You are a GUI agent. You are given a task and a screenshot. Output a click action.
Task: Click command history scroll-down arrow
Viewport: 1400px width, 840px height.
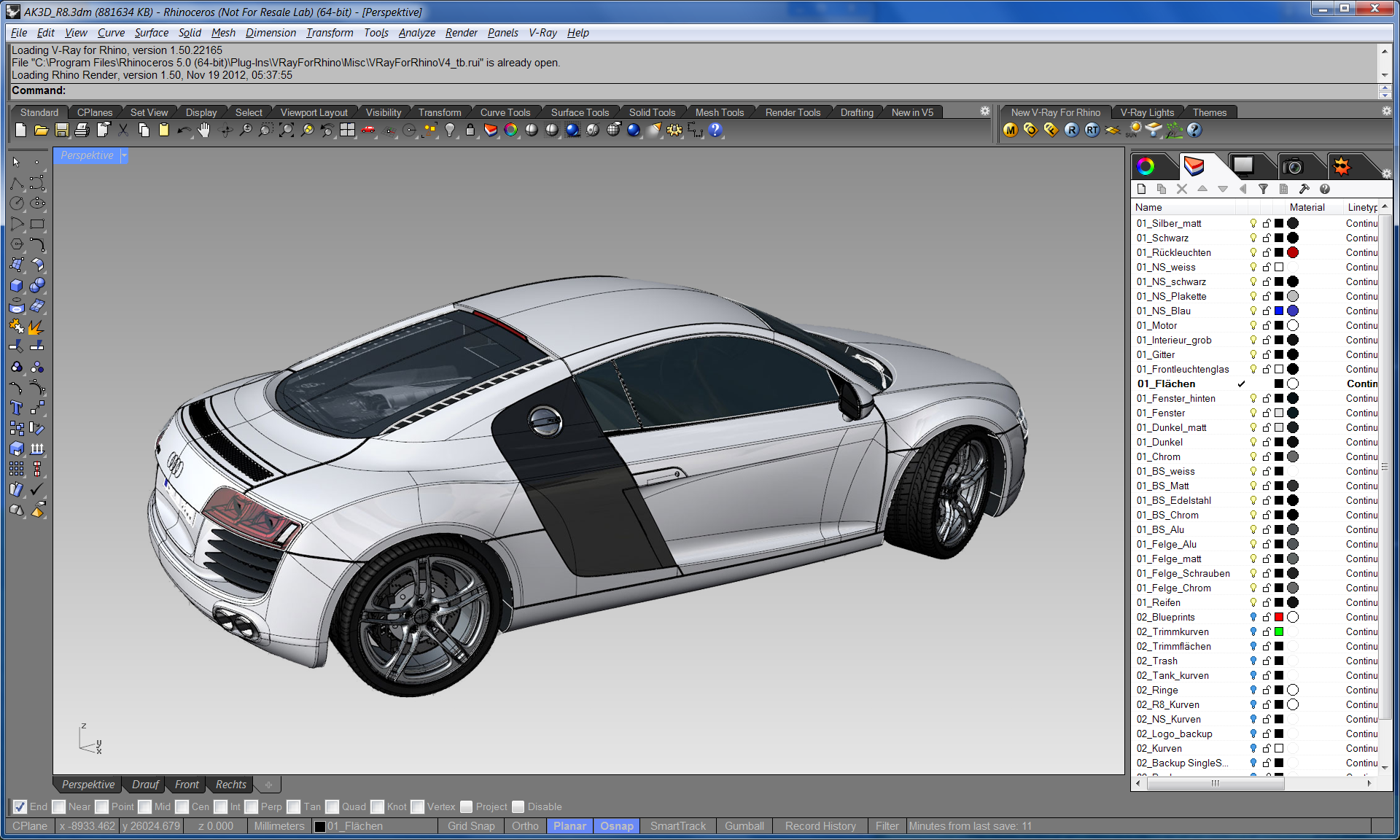click(1384, 75)
